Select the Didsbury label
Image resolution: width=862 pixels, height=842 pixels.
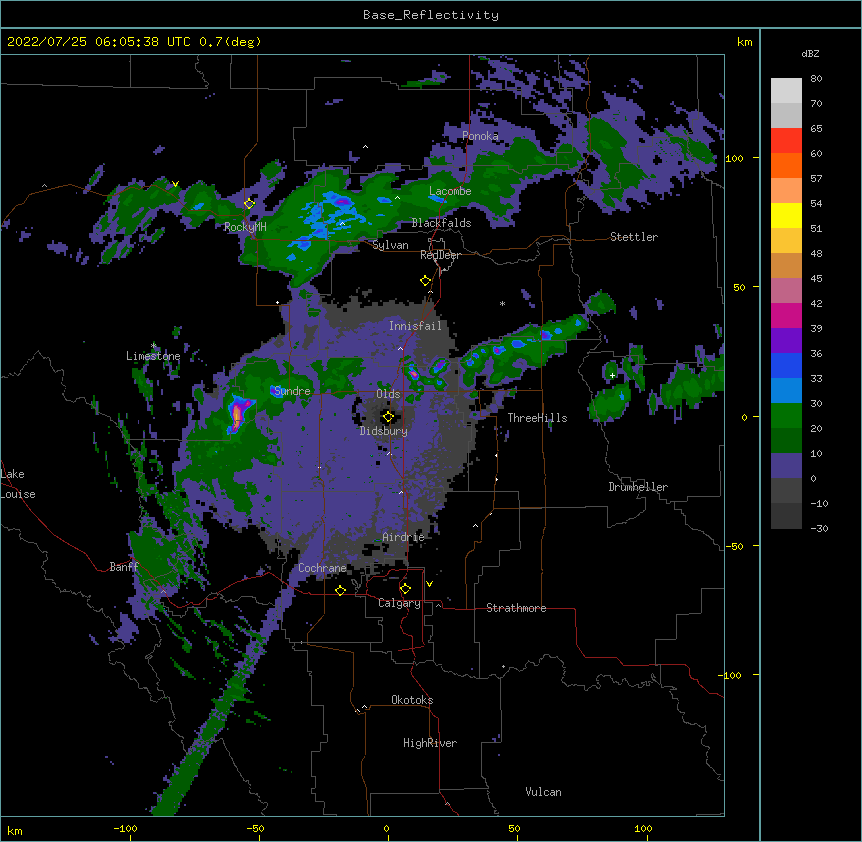coord(383,431)
